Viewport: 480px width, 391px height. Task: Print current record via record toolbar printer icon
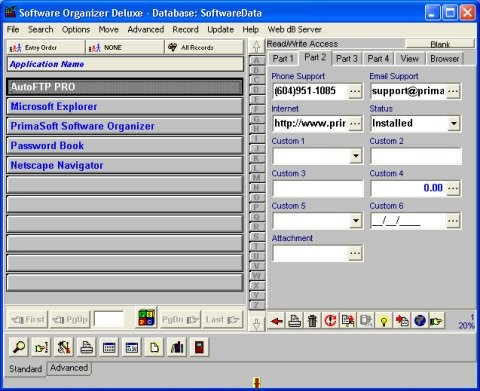point(295,321)
